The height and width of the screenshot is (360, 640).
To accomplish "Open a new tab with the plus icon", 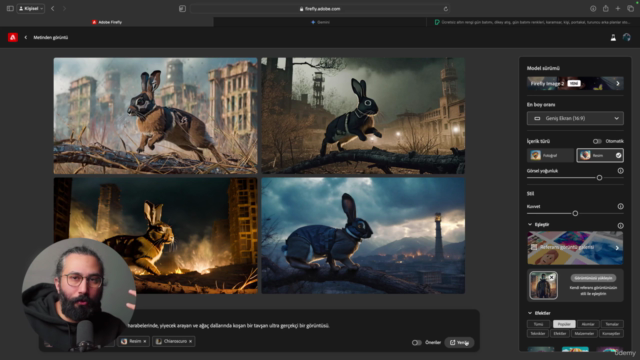I will (x=618, y=9).
